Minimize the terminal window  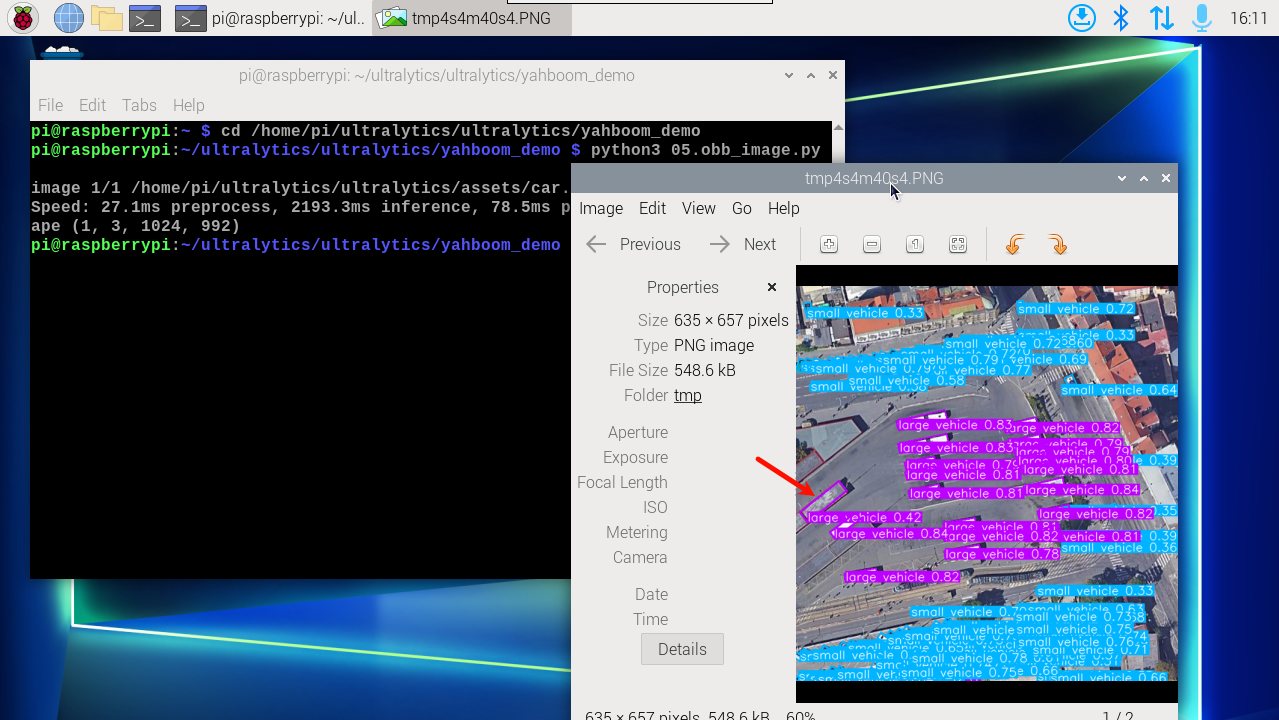click(789, 75)
